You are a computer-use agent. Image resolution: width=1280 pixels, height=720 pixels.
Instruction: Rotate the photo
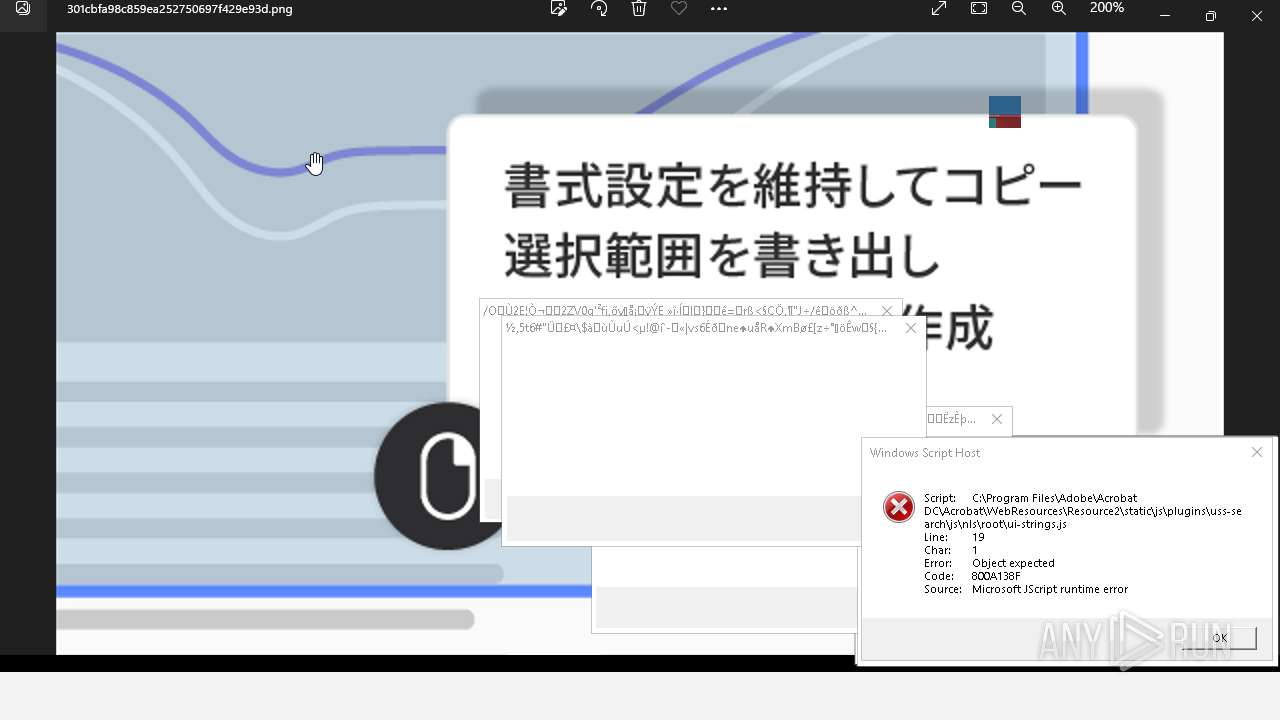click(x=599, y=9)
